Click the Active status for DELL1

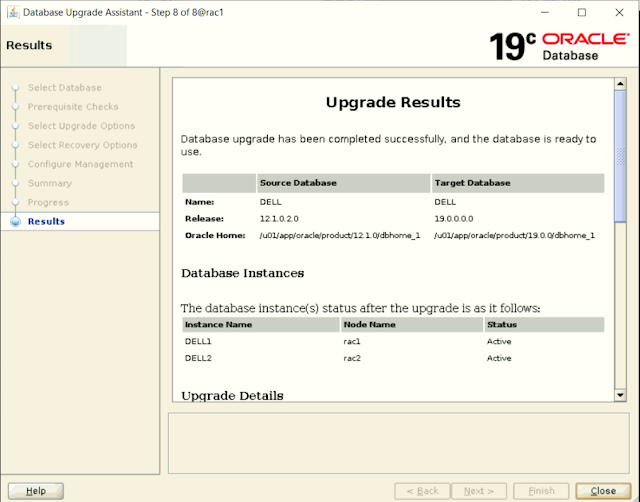[x=499, y=342]
